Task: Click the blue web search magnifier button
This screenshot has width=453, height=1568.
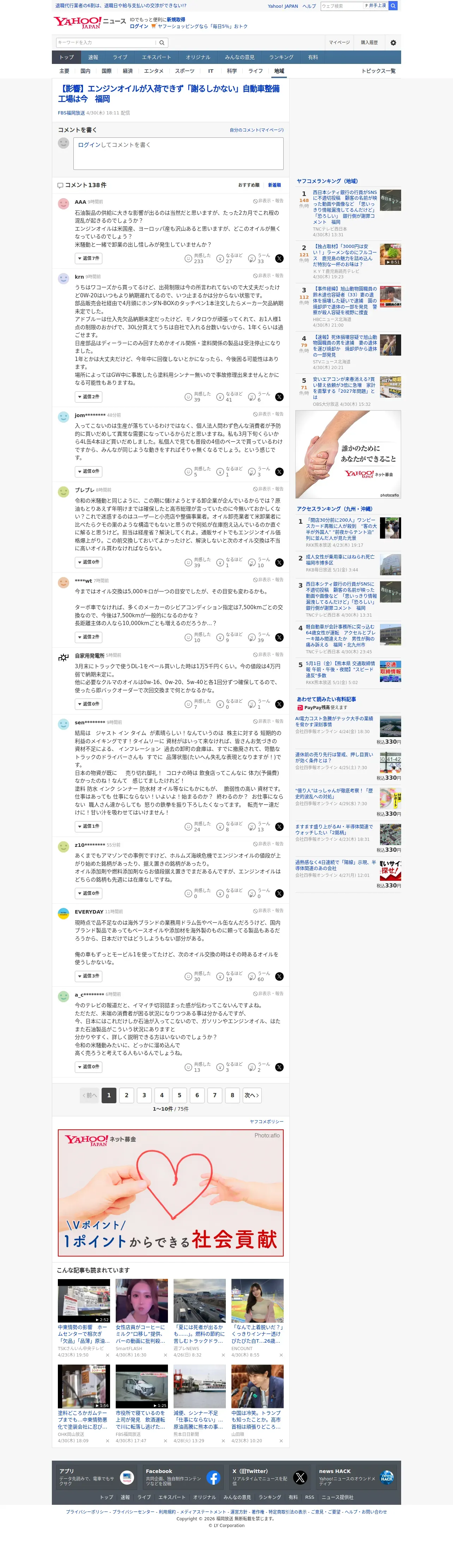Action: (x=393, y=6)
